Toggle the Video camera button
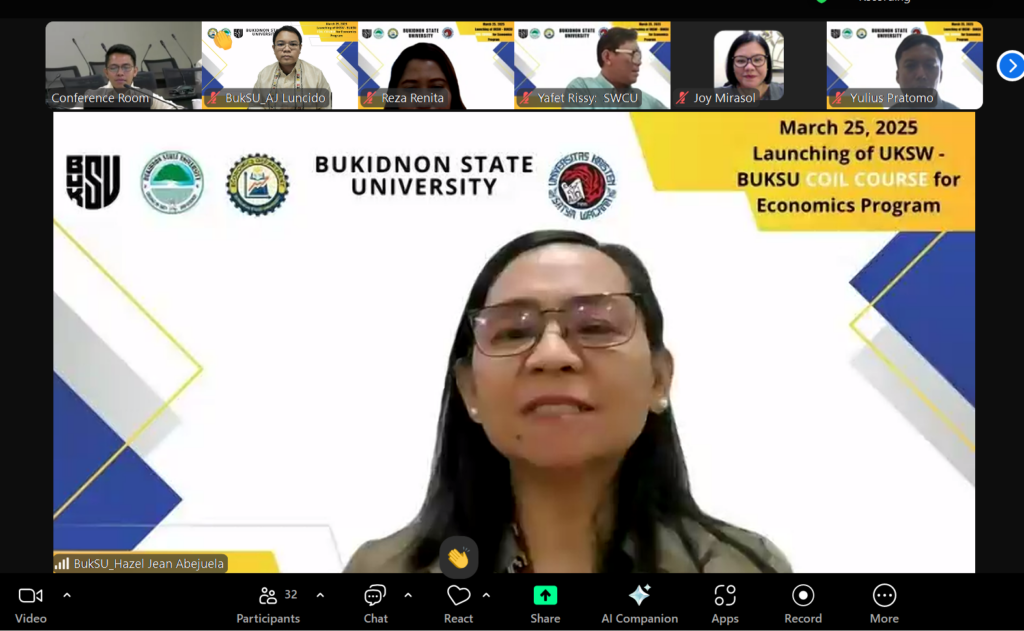The width and height of the screenshot is (1024, 631). pos(31,604)
